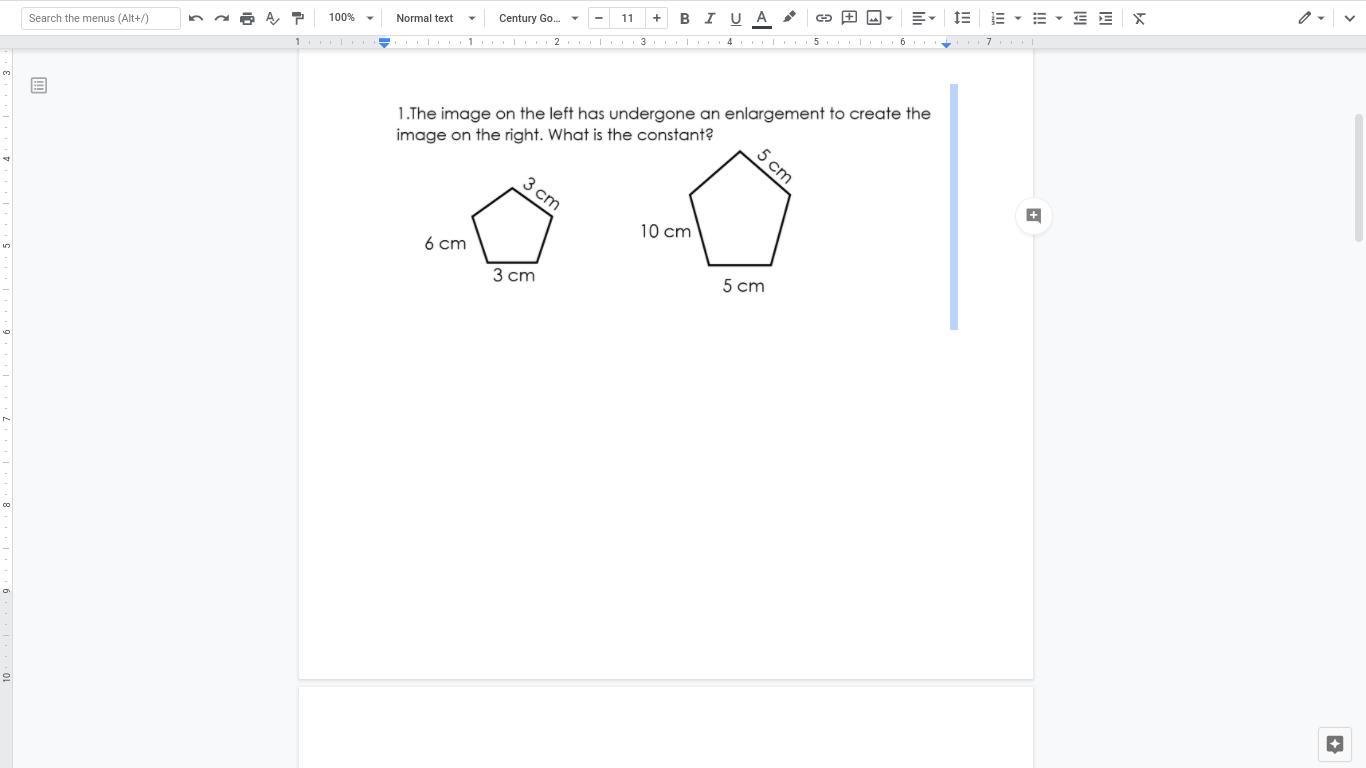
Task: Expand the Century Gothic font dropdown
Action: 538,18
